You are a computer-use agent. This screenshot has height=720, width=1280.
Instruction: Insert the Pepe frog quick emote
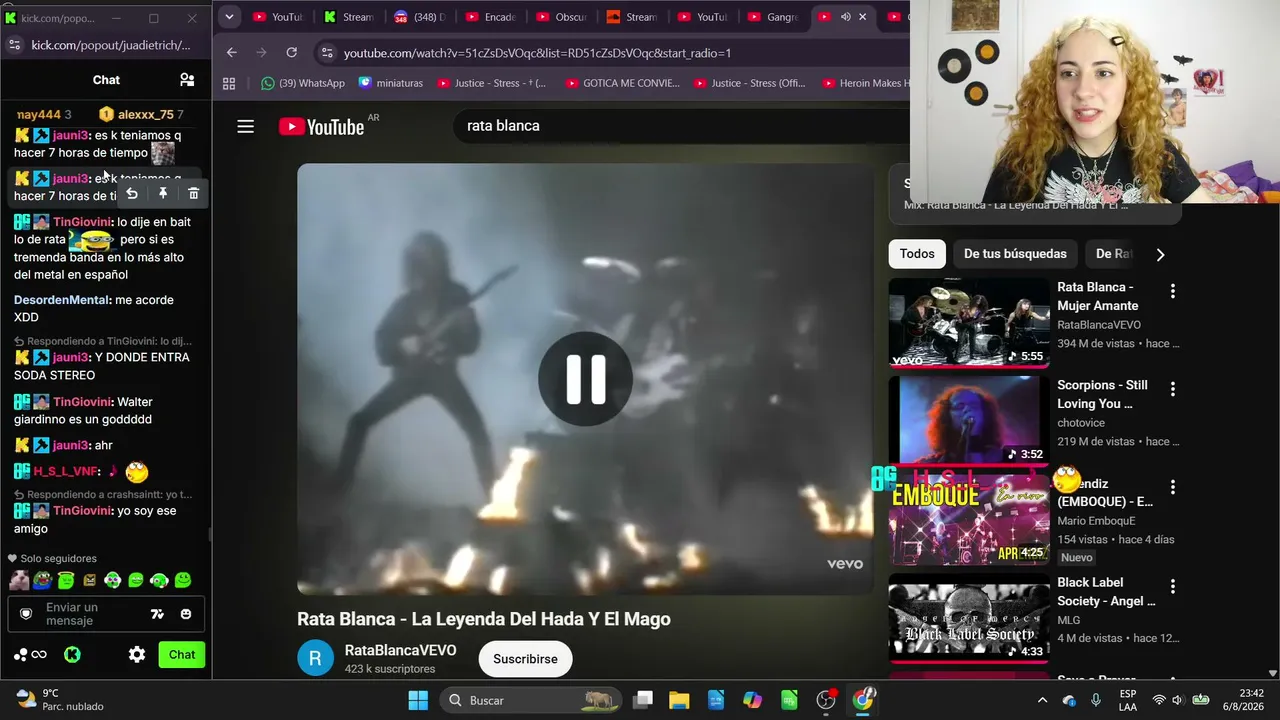(x=42, y=580)
